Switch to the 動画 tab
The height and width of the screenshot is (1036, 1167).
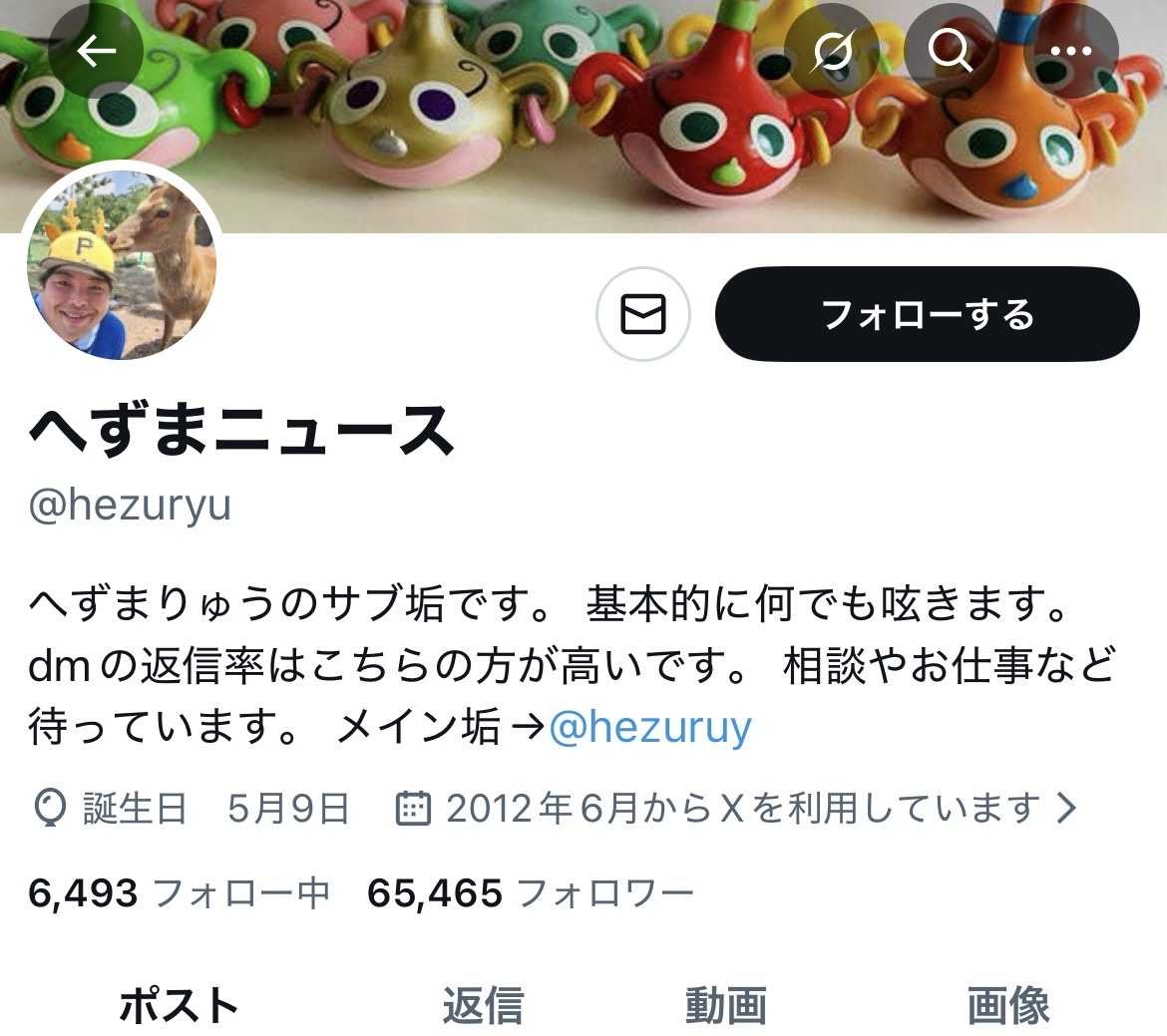[726, 1005]
